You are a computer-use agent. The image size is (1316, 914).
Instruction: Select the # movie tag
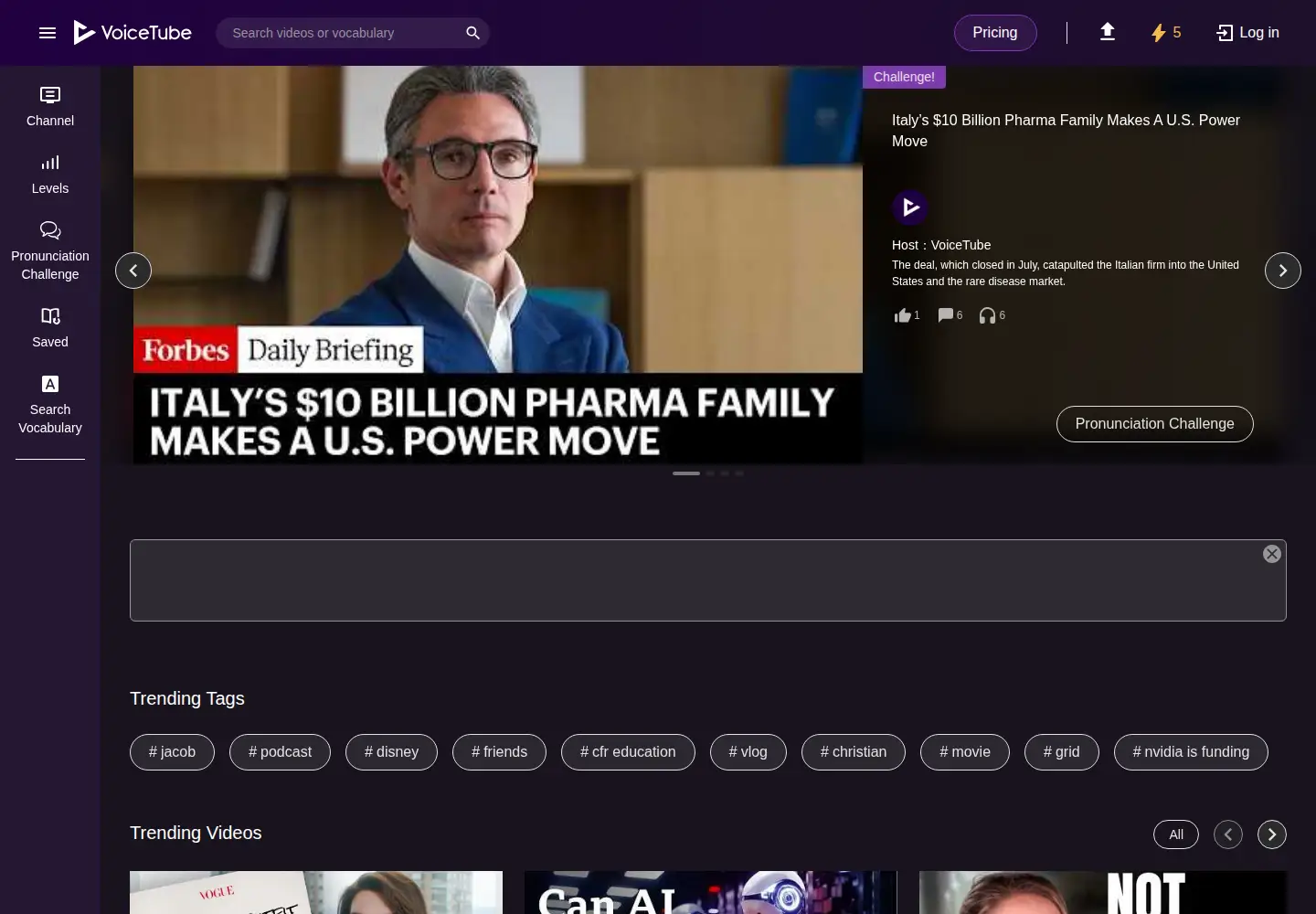pos(965,752)
